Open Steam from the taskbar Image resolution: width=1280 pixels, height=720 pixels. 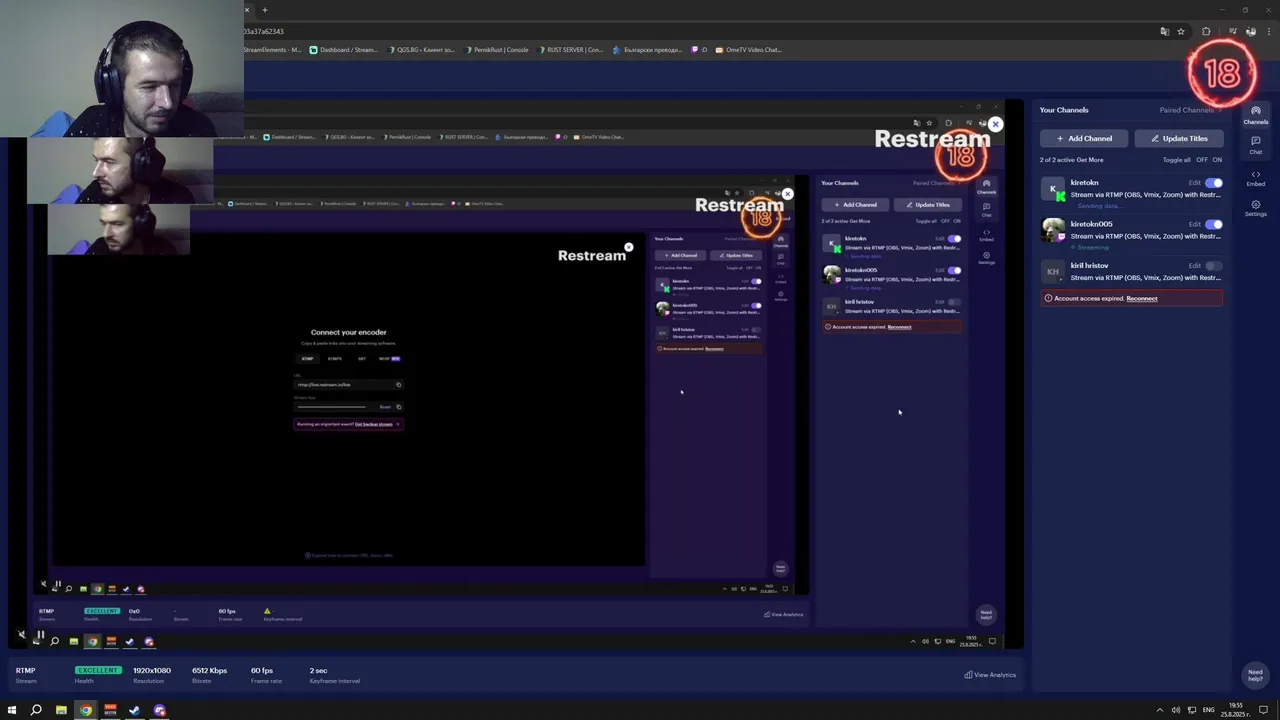[135, 710]
